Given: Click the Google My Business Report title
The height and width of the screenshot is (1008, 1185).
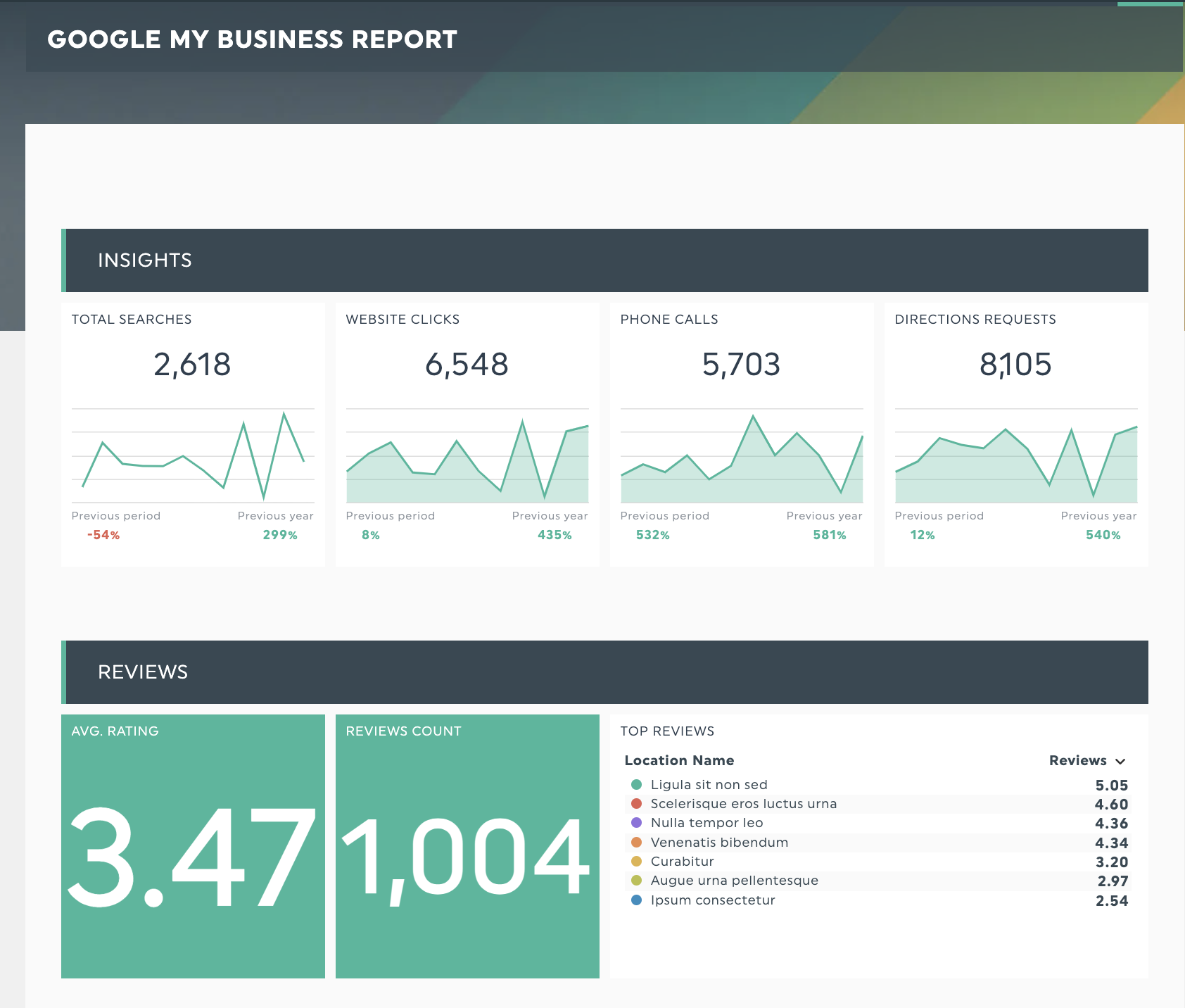Looking at the screenshot, I should click(252, 39).
